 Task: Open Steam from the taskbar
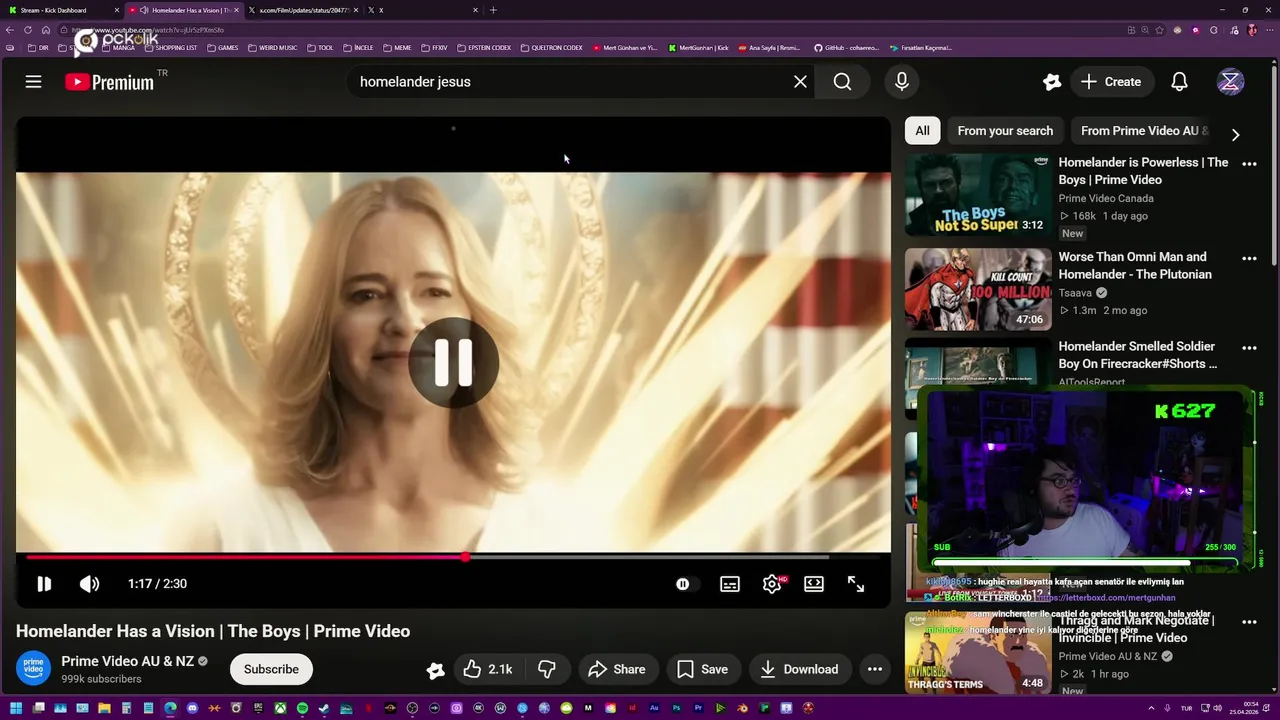click(324, 708)
